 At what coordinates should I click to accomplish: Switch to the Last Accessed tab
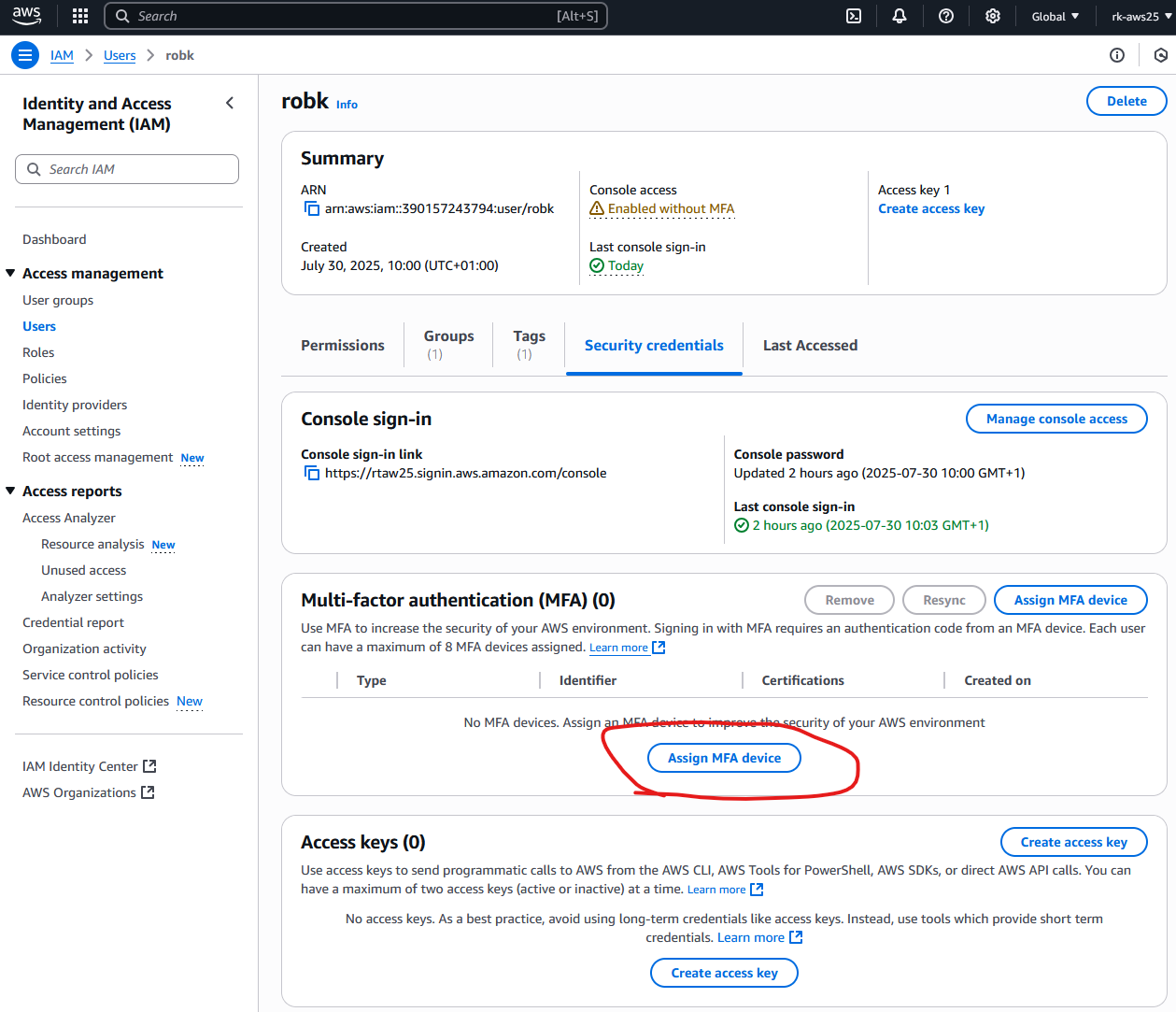point(809,345)
